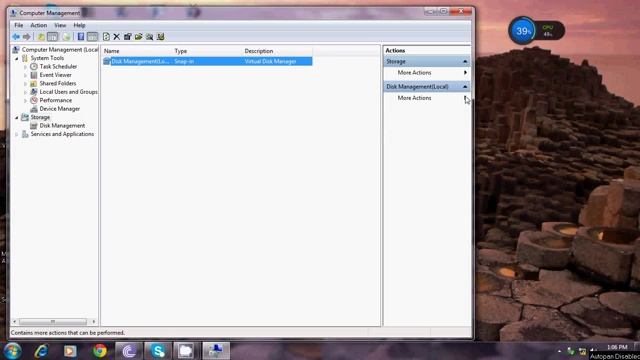The image size is (640, 360).
Task: Click the Task Scheduler clock icon
Action: [34, 67]
